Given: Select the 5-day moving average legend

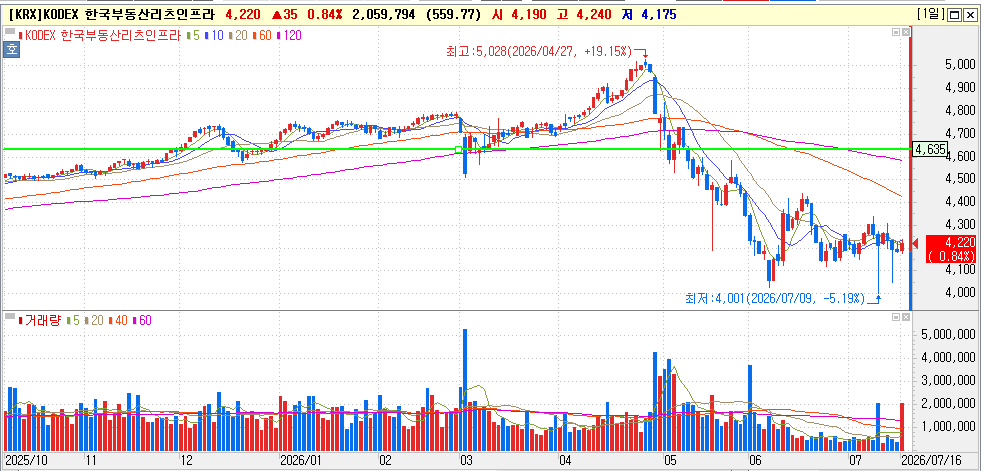Looking at the screenshot, I should [193, 36].
